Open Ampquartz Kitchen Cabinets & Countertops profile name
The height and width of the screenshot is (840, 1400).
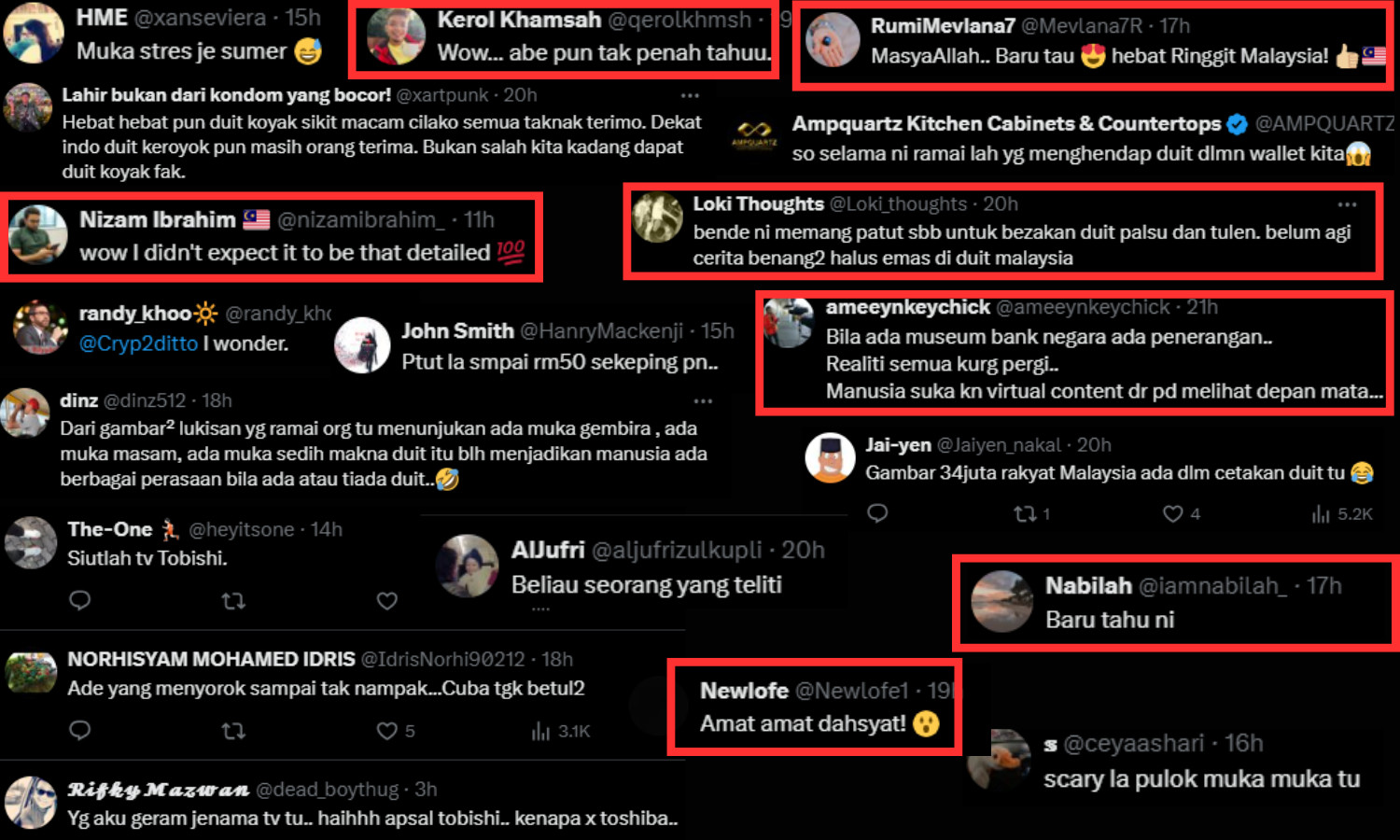point(1006,124)
